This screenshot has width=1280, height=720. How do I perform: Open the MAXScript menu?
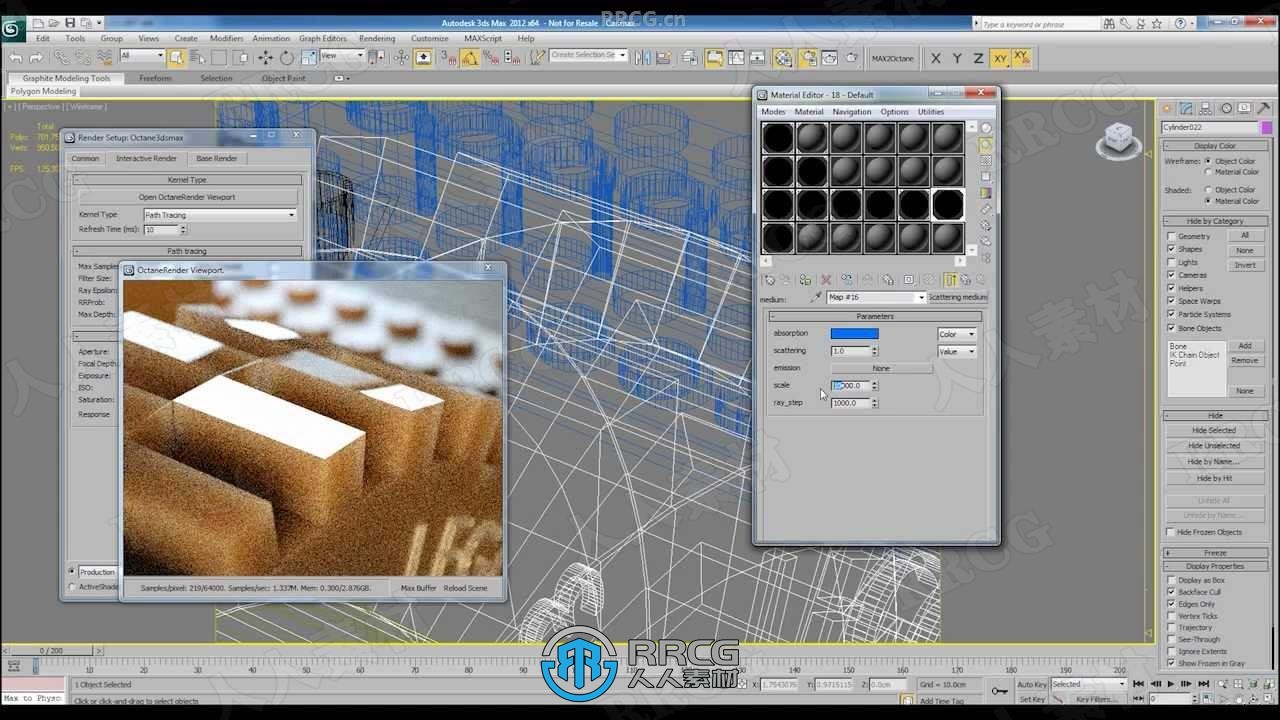point(483,39)
